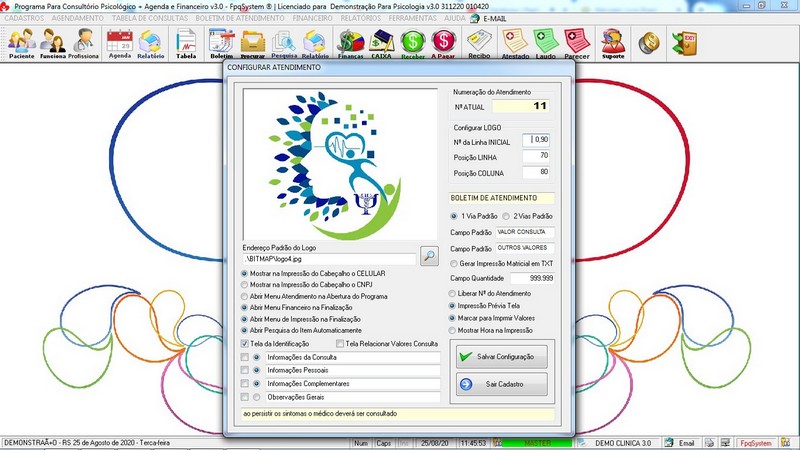This screenshot has width=800, height=450.
Task: Open the Boletim toolbar icon
Action: (221, 43)
